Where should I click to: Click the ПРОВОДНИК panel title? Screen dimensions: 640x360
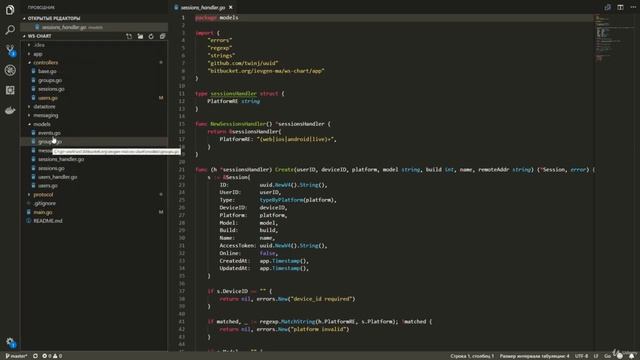41,7
